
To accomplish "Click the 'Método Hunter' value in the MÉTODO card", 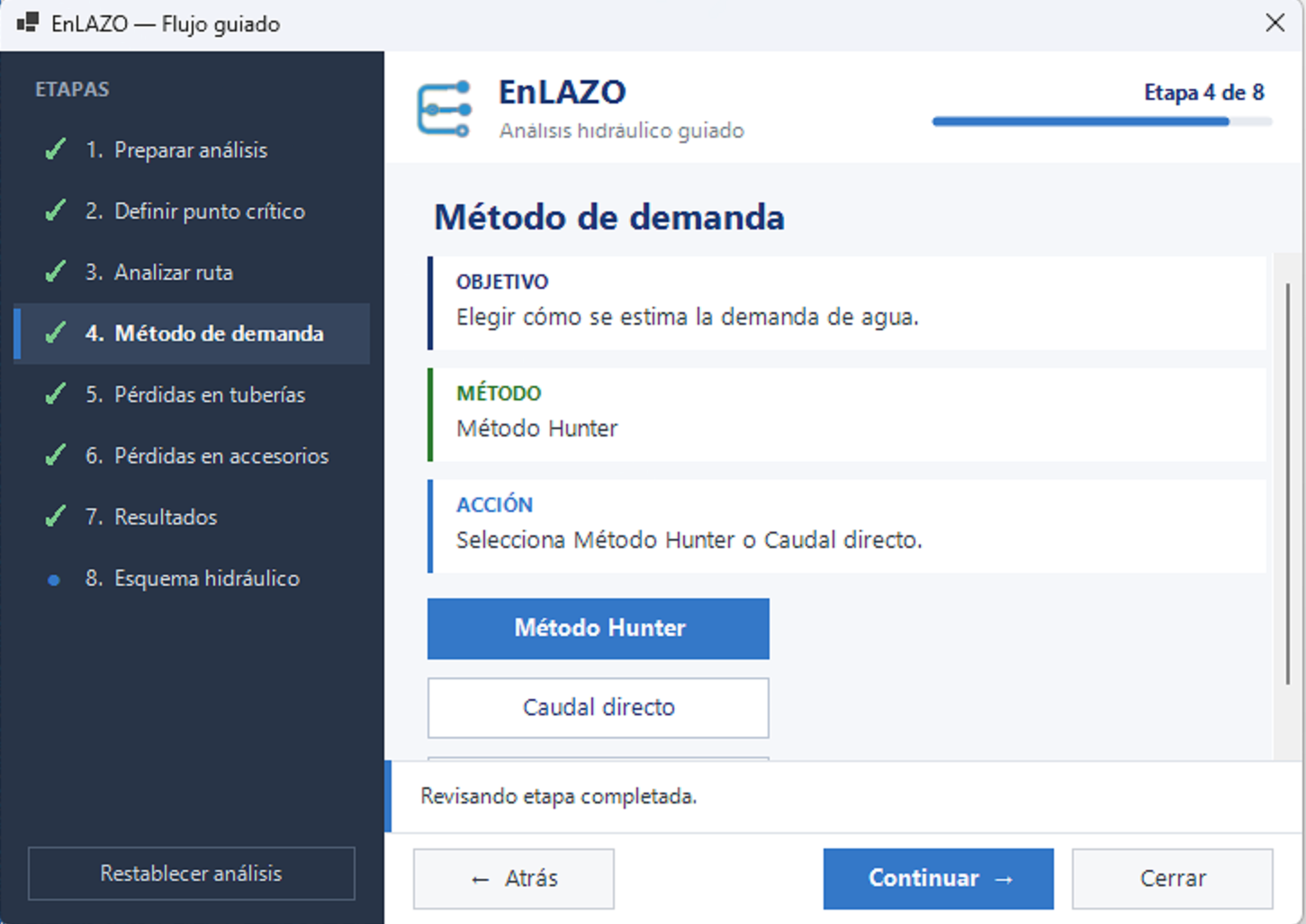I will point(536,428).
